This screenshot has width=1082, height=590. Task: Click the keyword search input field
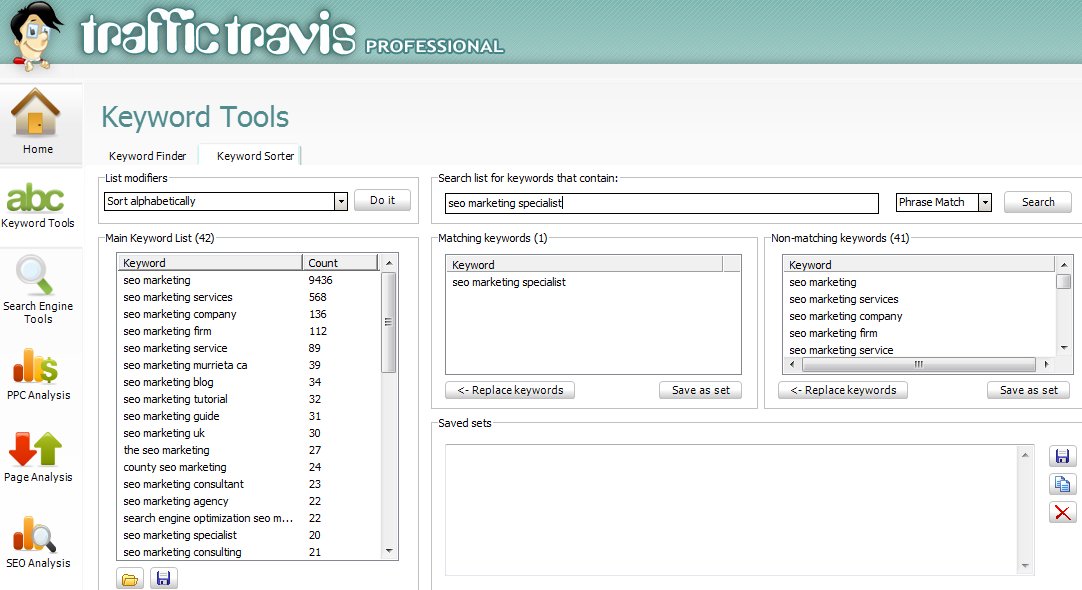click(x=661, y=203)
